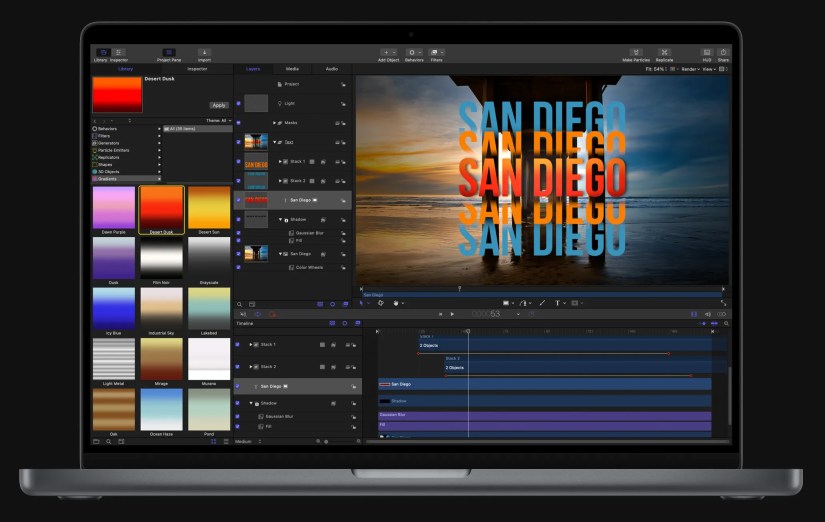This screenshot has height=522, width=825.
Task: Collapse Shadow group in Timeline list
Action: (251, 403)
